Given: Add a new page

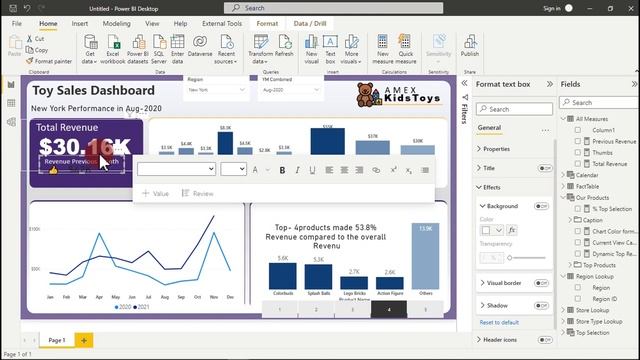Looking at the screenshot, I should pos(84,340).
